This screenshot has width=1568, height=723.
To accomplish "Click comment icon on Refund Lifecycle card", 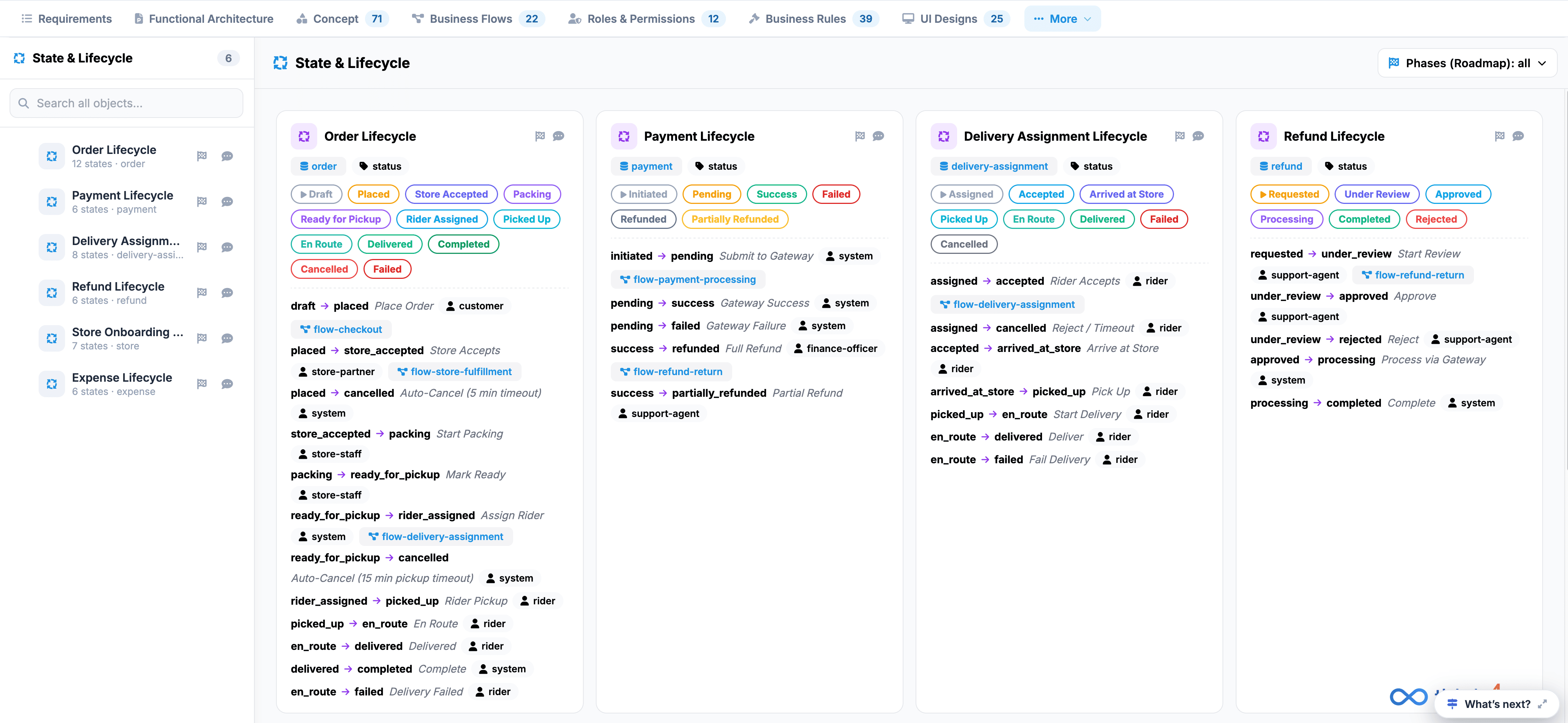I will [x=1518, y=136].
